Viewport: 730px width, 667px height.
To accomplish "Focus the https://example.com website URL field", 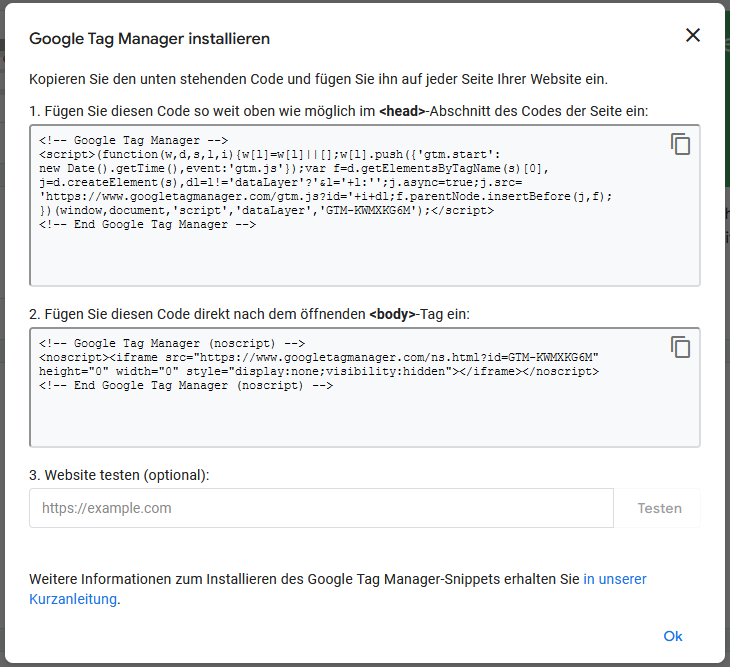I will coord(321,508).
